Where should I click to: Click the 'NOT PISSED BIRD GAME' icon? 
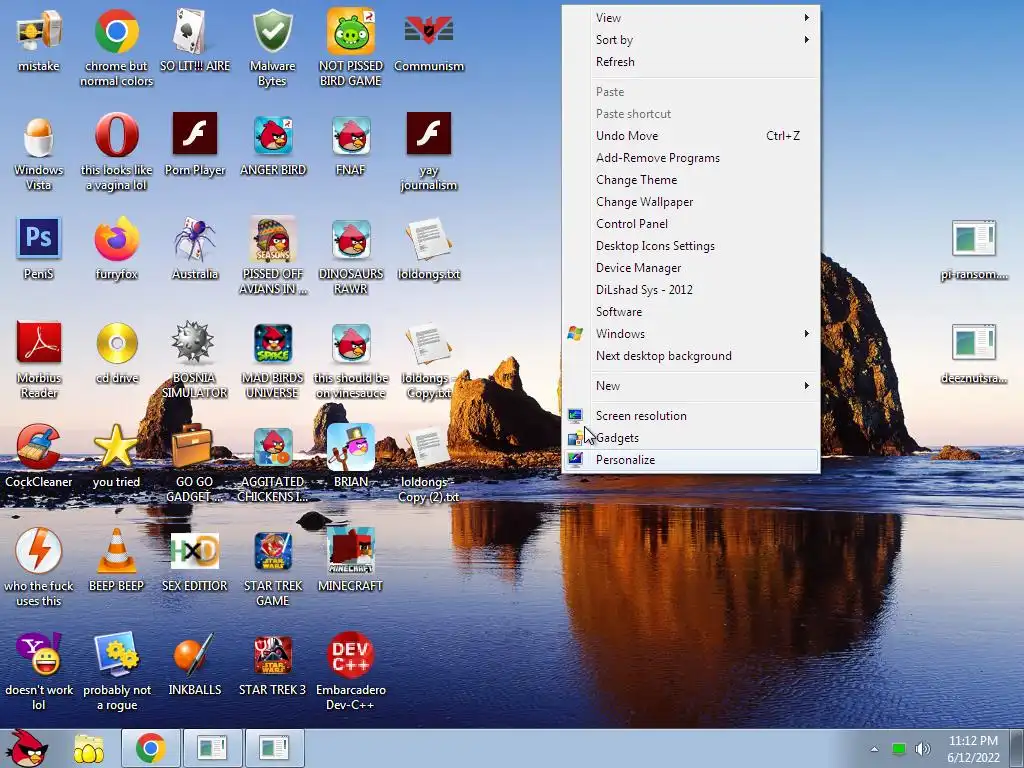pos(351,47)
